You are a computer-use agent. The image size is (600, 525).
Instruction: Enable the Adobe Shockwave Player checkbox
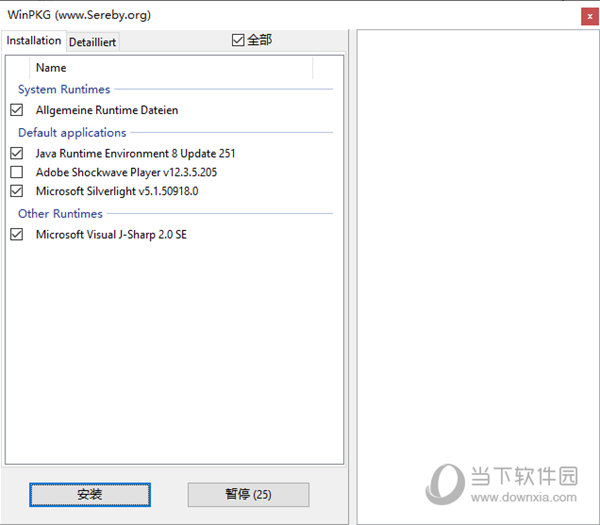tap(16, 172)
